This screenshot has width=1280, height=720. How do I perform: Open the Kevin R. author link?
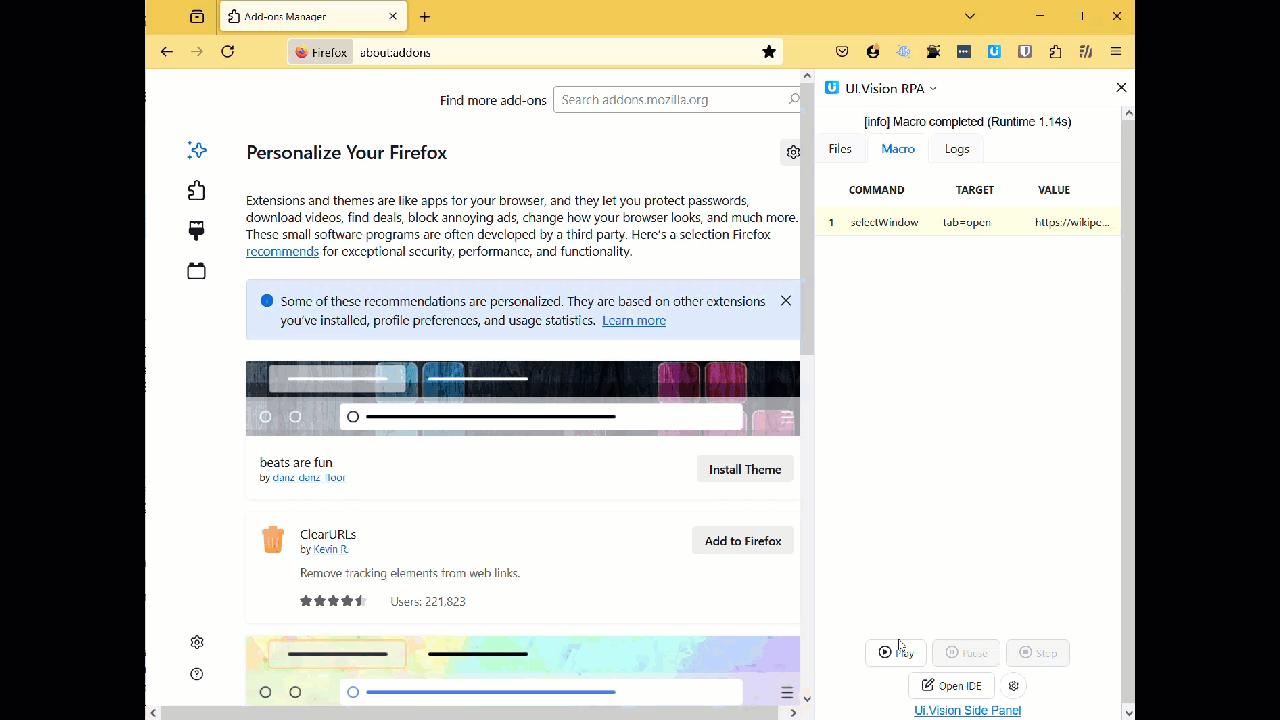point(331,549)
